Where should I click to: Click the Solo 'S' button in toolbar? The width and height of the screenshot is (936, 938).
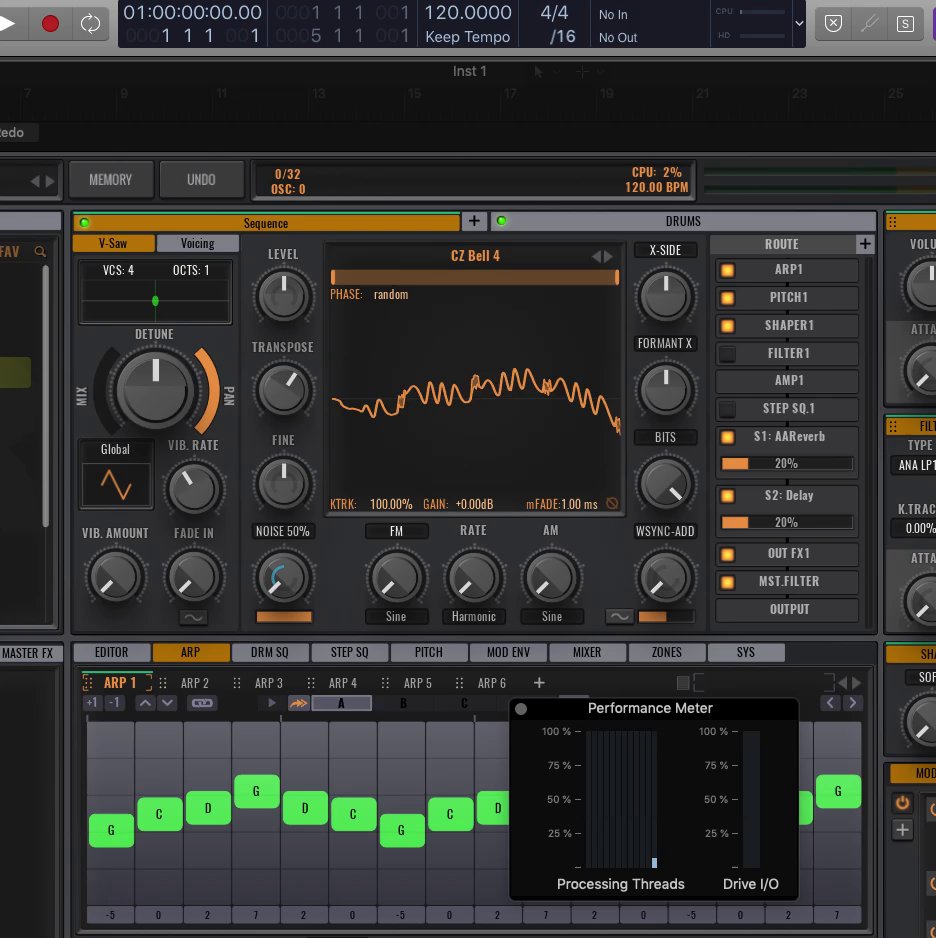(905, 23)
